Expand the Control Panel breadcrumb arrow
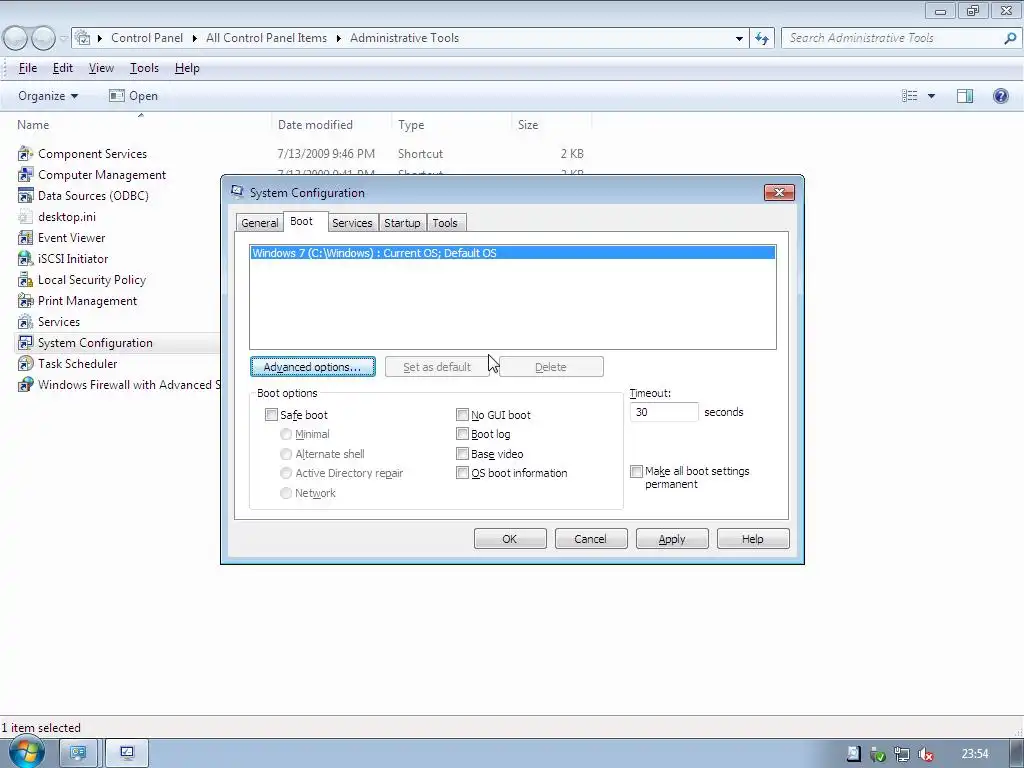Image resolution: width=1024 pixels, height=768 pixels. pyautogui.click(x=195, y=39)
